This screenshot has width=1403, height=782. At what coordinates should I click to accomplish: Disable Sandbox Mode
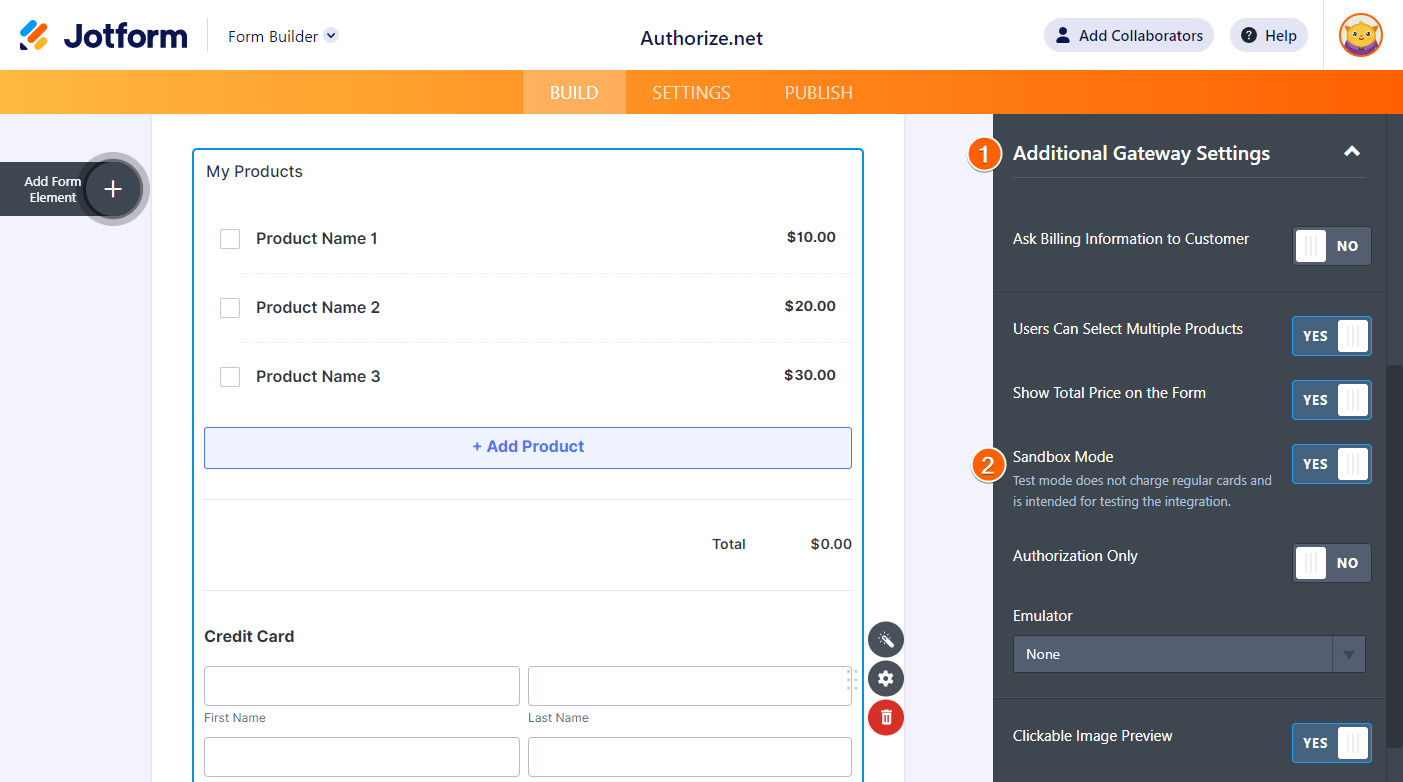[x=1331, y=463]
